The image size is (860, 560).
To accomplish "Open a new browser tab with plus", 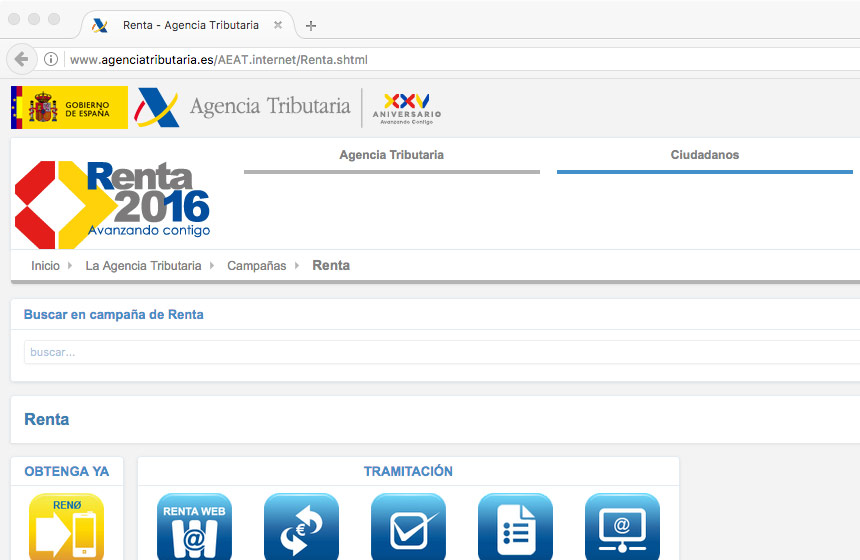I will (x=310, y=26).
